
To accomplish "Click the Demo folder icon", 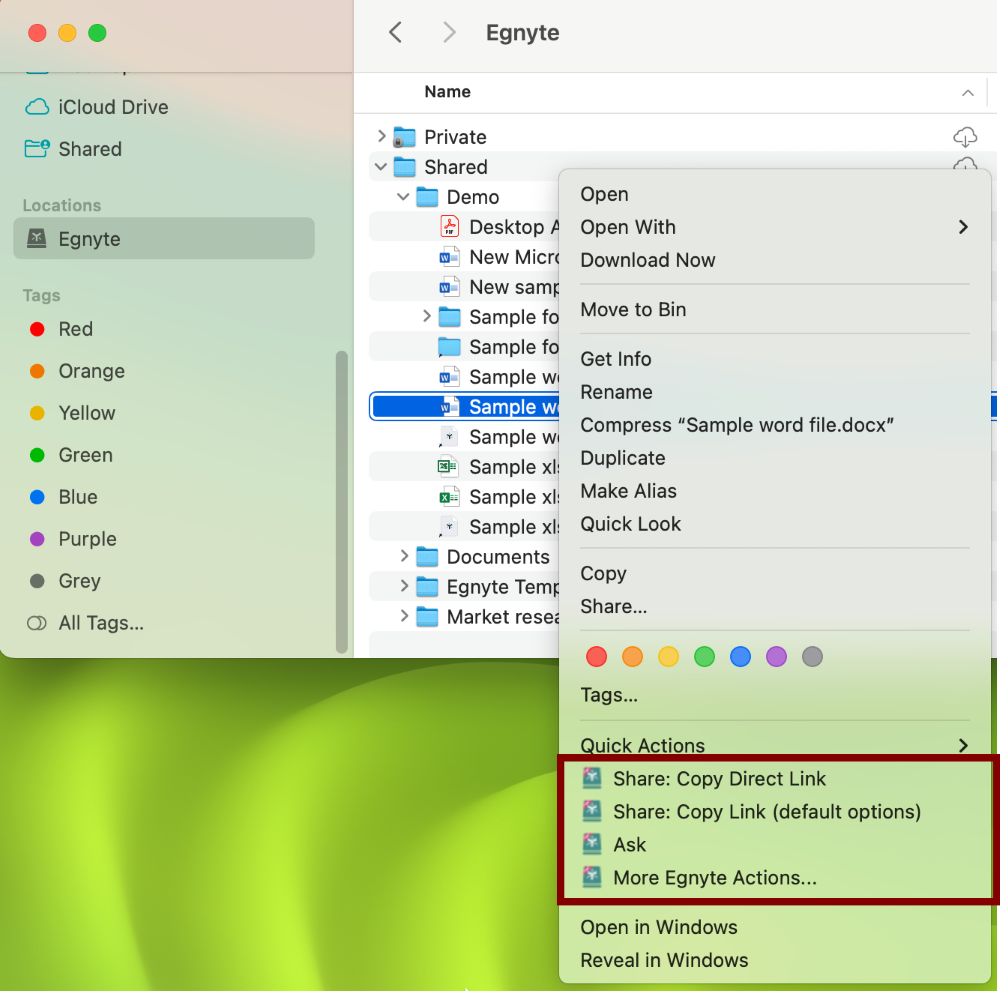I will point(427,196).
